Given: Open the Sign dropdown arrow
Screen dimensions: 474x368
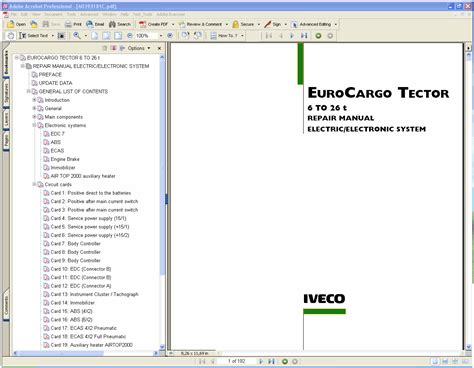Looking at the screenshot, I should tap(285, 24).
